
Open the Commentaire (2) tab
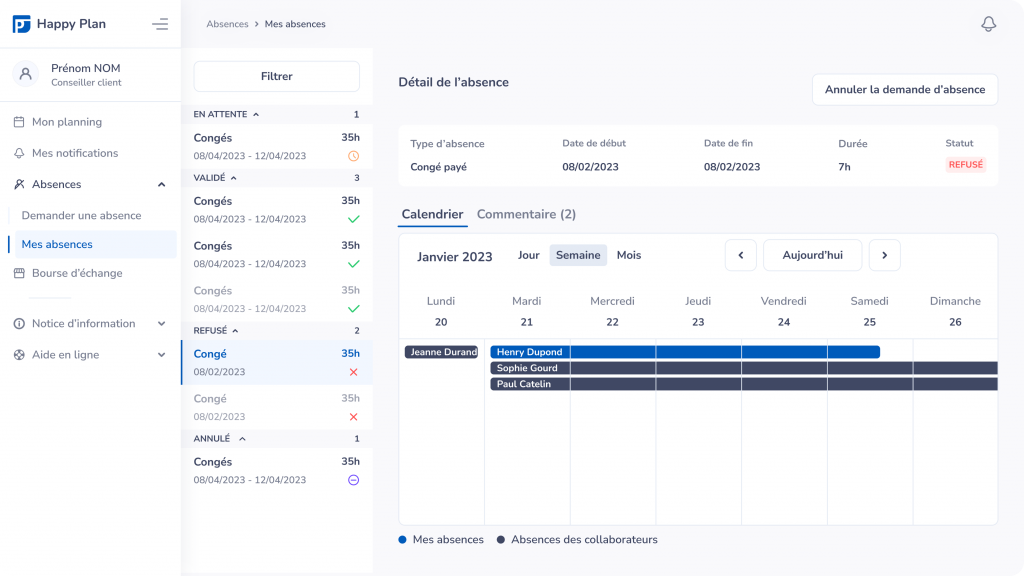click(x=526, y=214)
